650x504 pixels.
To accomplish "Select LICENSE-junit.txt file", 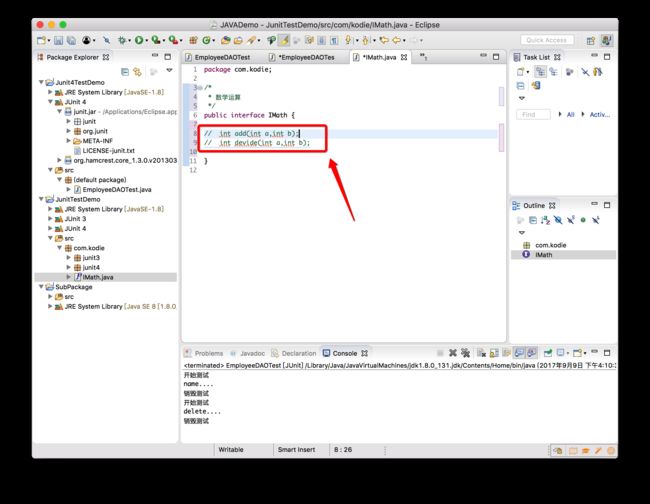I will pyautogui.click(x=104, y=150).
